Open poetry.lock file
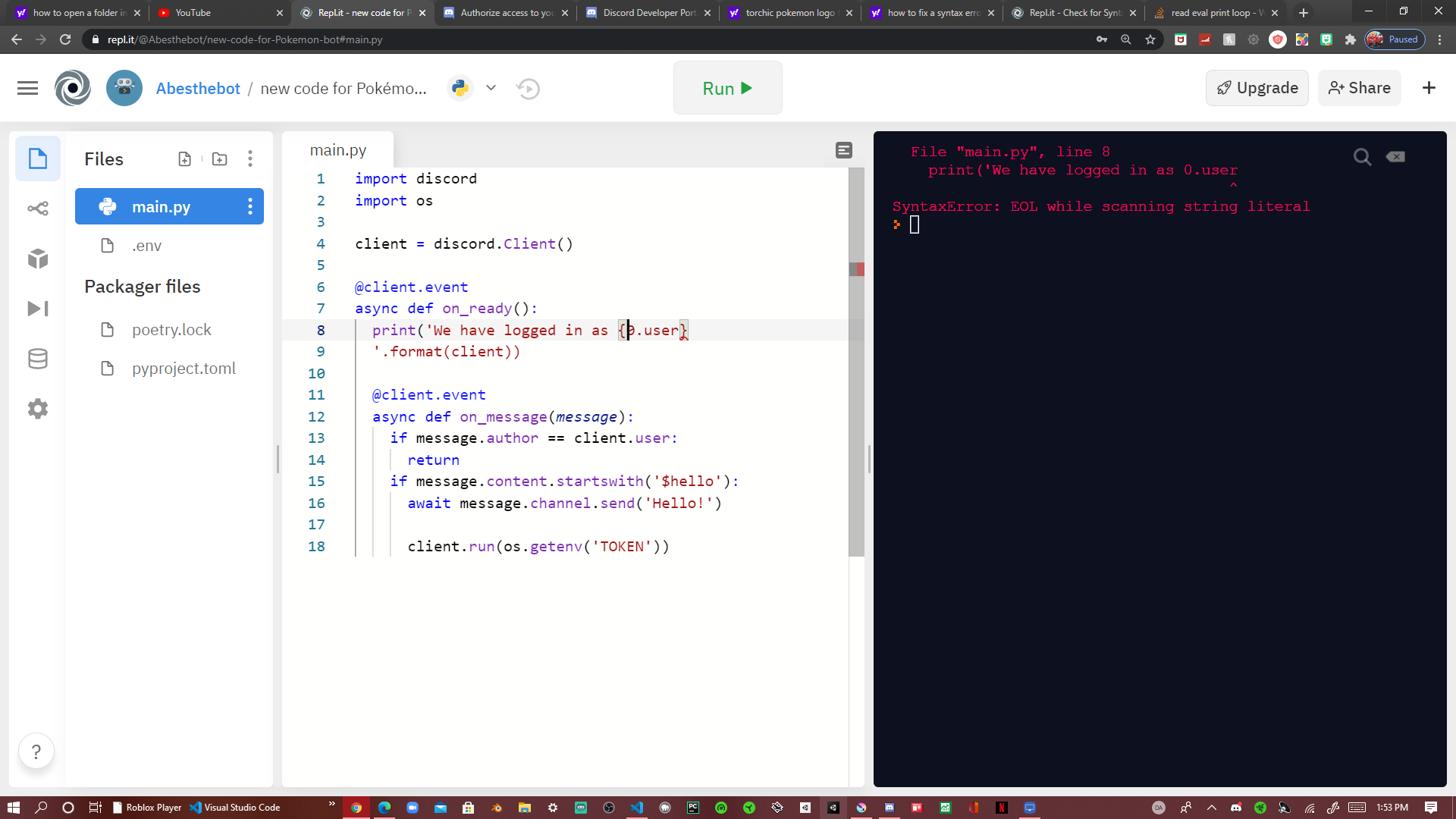Screen dimensions: 1456x819 (171, 330)
